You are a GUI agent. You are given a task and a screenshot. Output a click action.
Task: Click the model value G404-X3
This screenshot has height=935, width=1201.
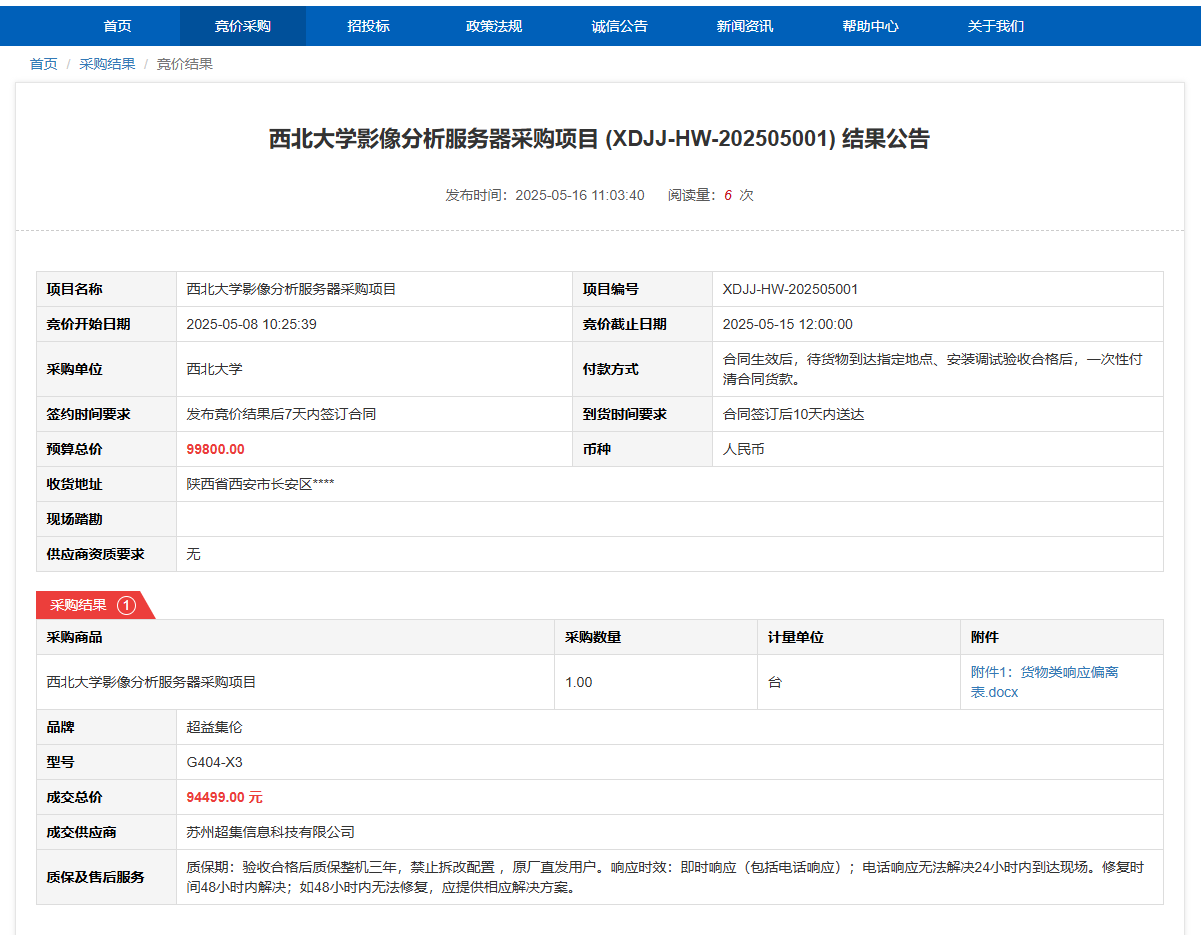coord(214,762)
